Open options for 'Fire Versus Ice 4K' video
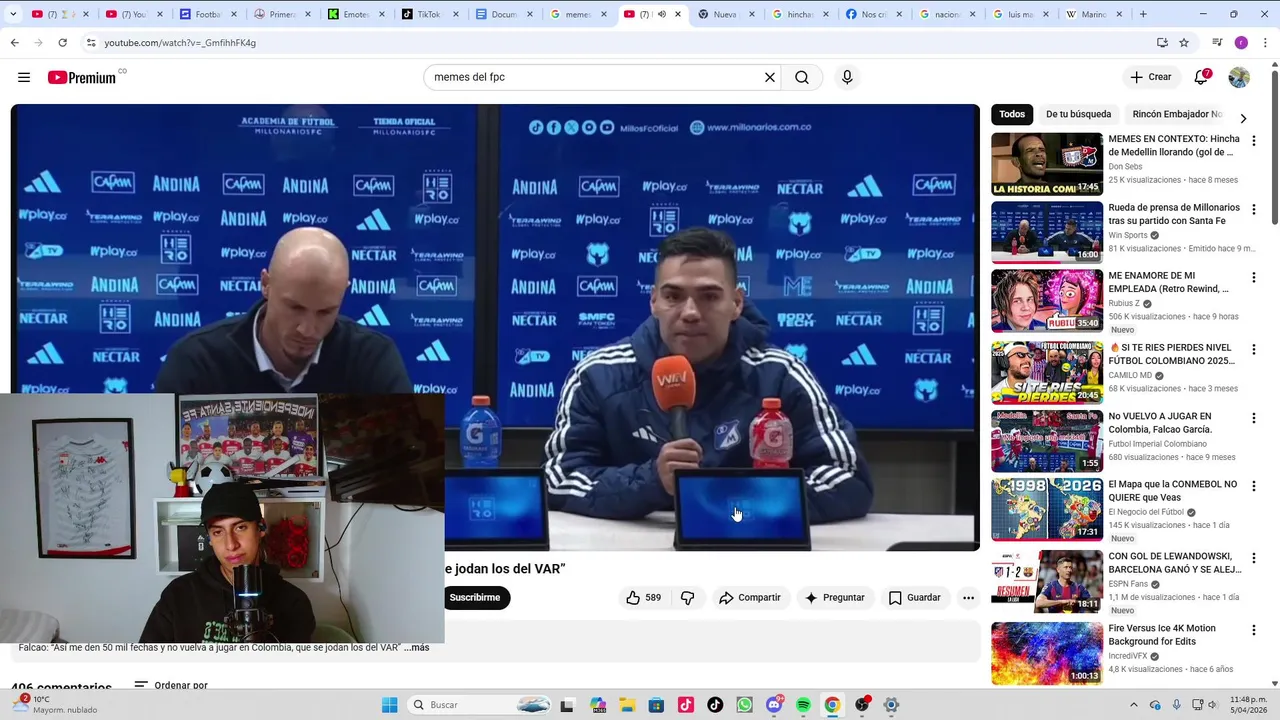 [1254, 630]
